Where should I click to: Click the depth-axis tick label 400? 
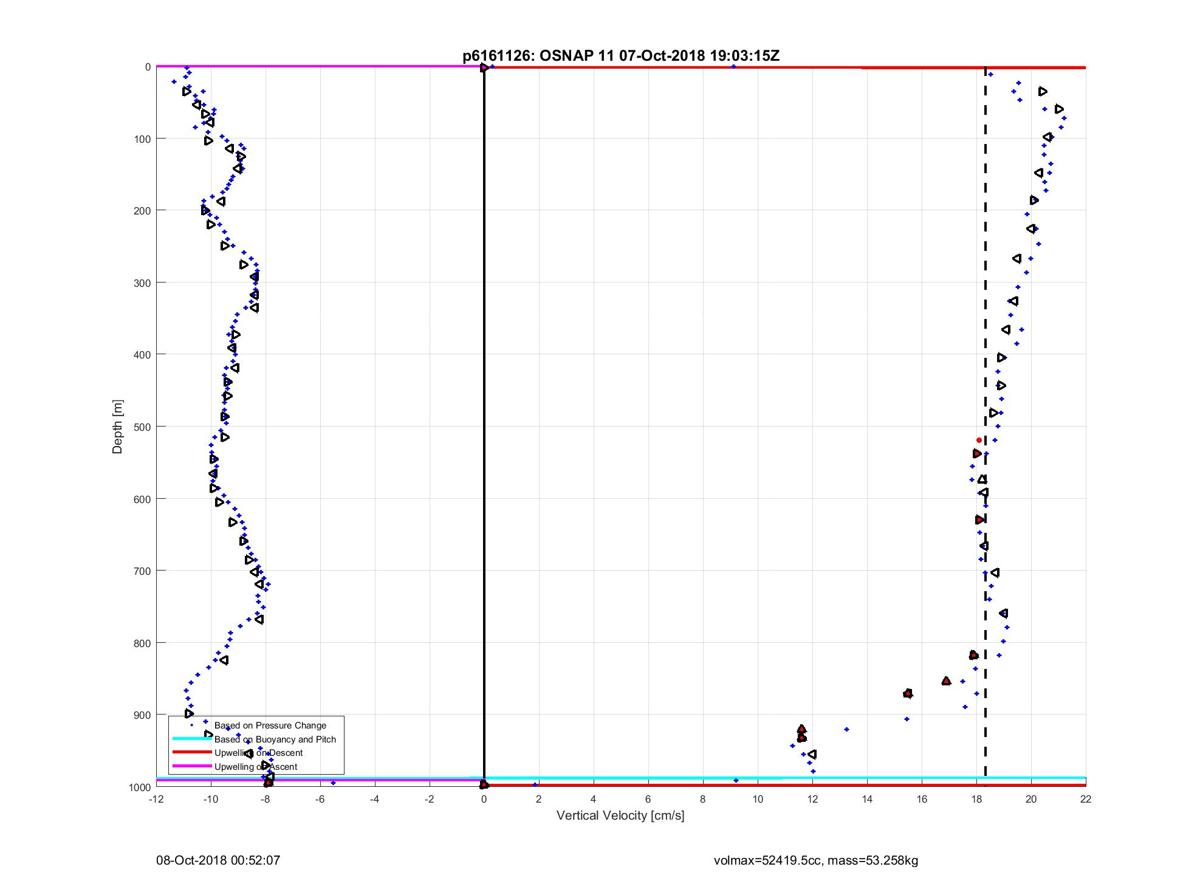141,355
